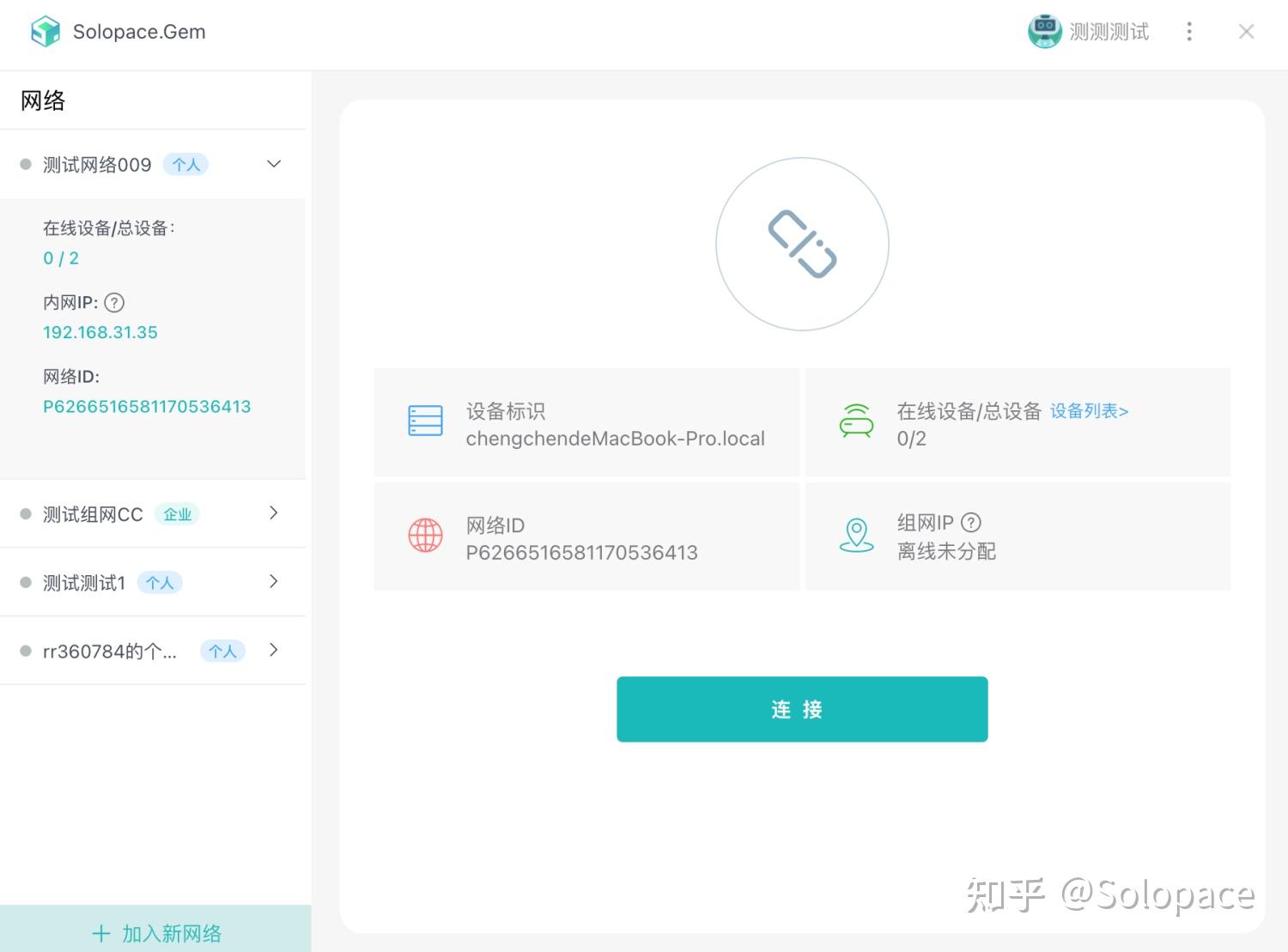
Task: Click the 内网IP help question mark
Action: [116, 302]
